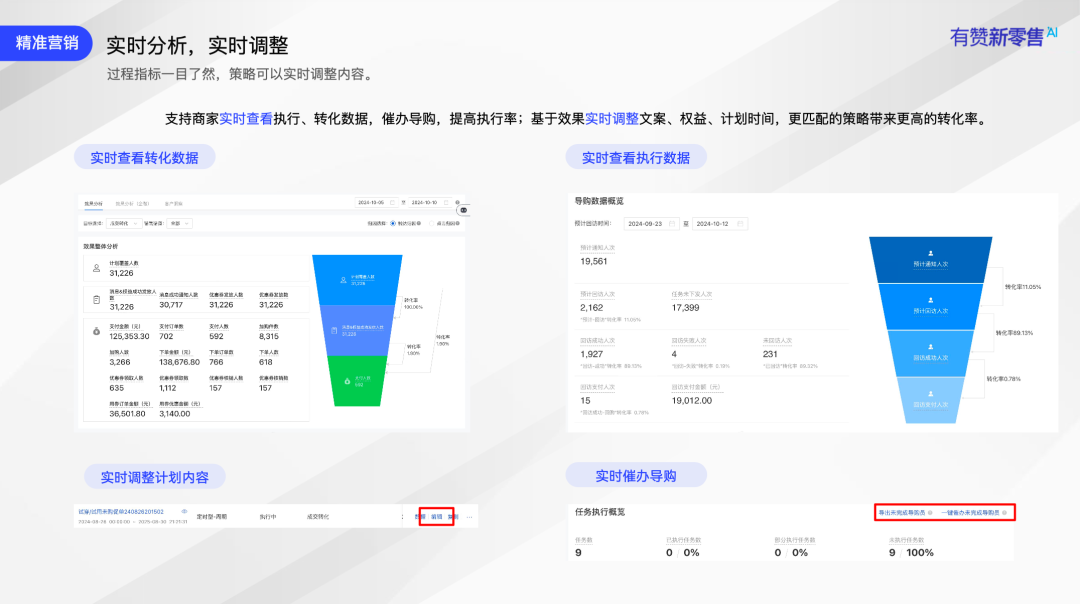Click the 转化率89.13% label beside the funnel

(x=1014, y=333)
